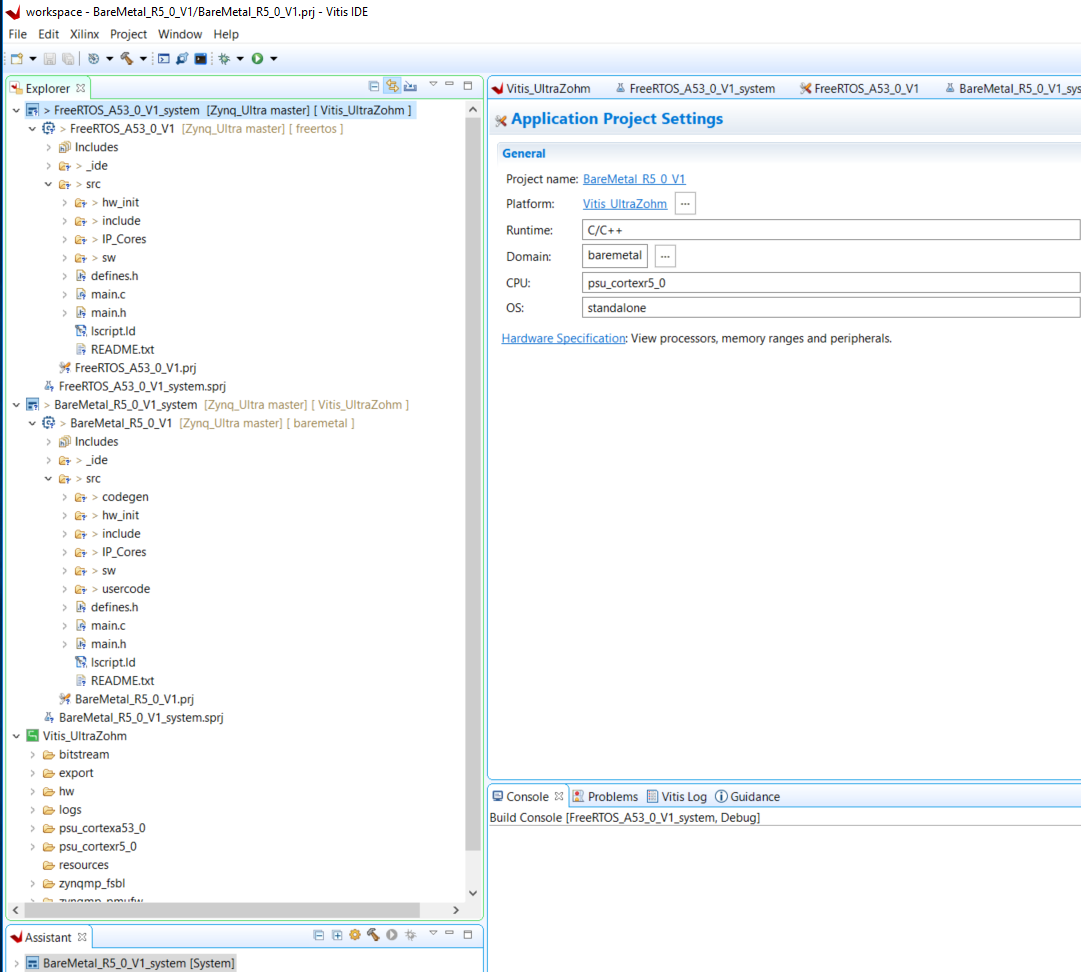Toggle Link with Editor in Explorer
The width and height of the screenshot is (1081, 972).
coord(392,87)
